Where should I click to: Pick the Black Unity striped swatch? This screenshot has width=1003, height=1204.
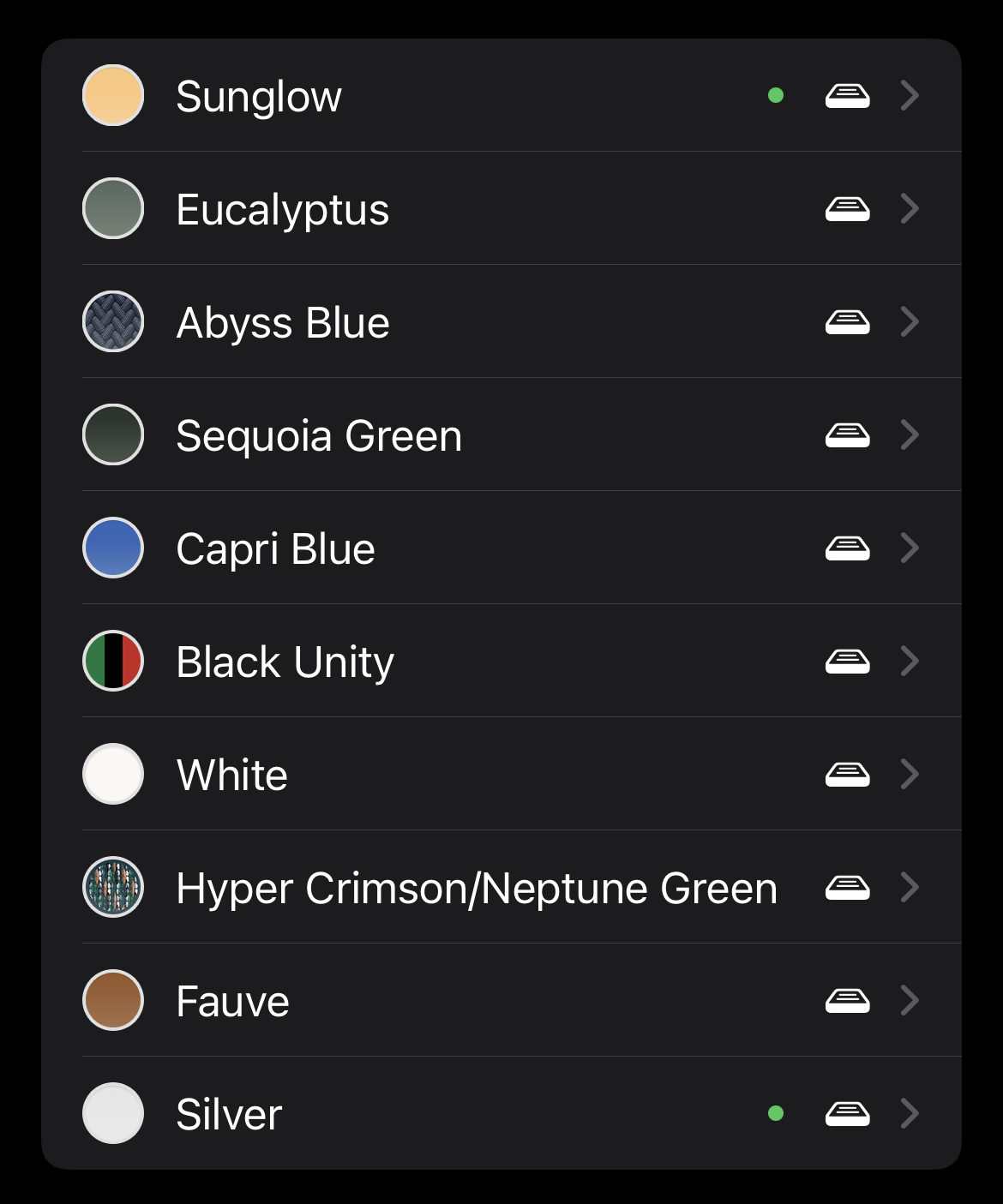coord(113,661)
